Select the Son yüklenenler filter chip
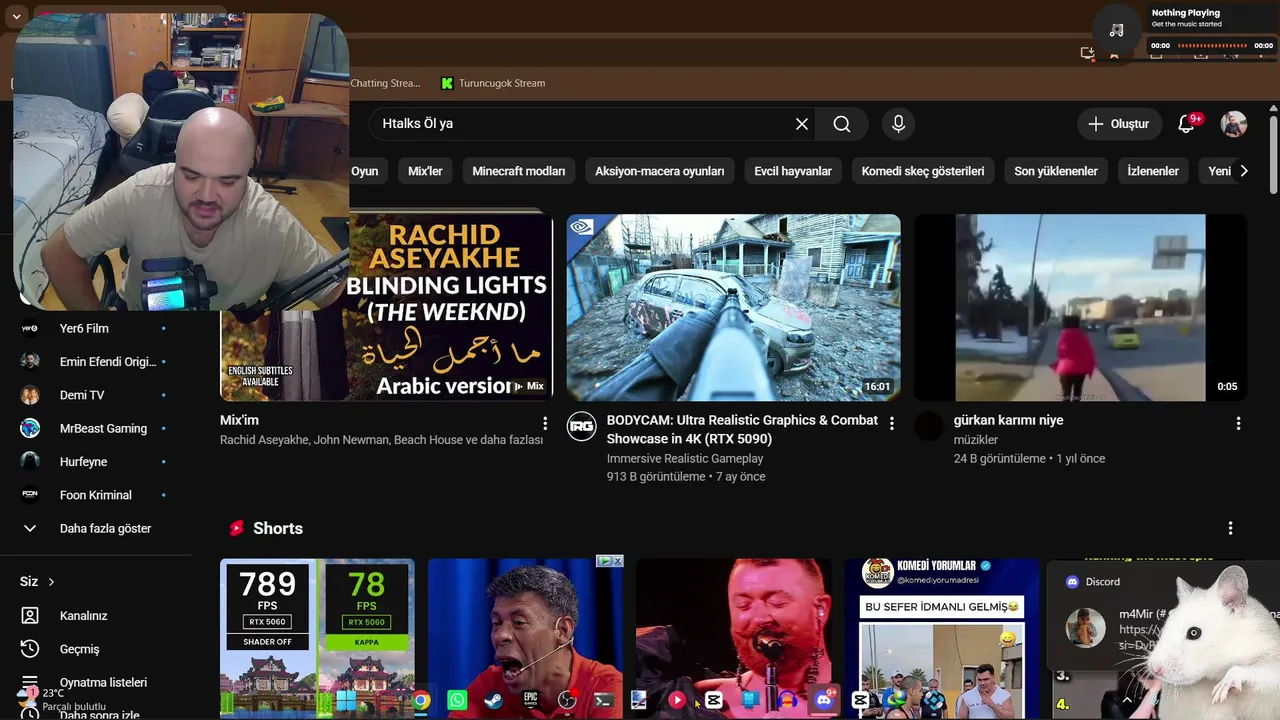Image resolution: width=1280 pixels, height=720 pixels. [1056, 171]
